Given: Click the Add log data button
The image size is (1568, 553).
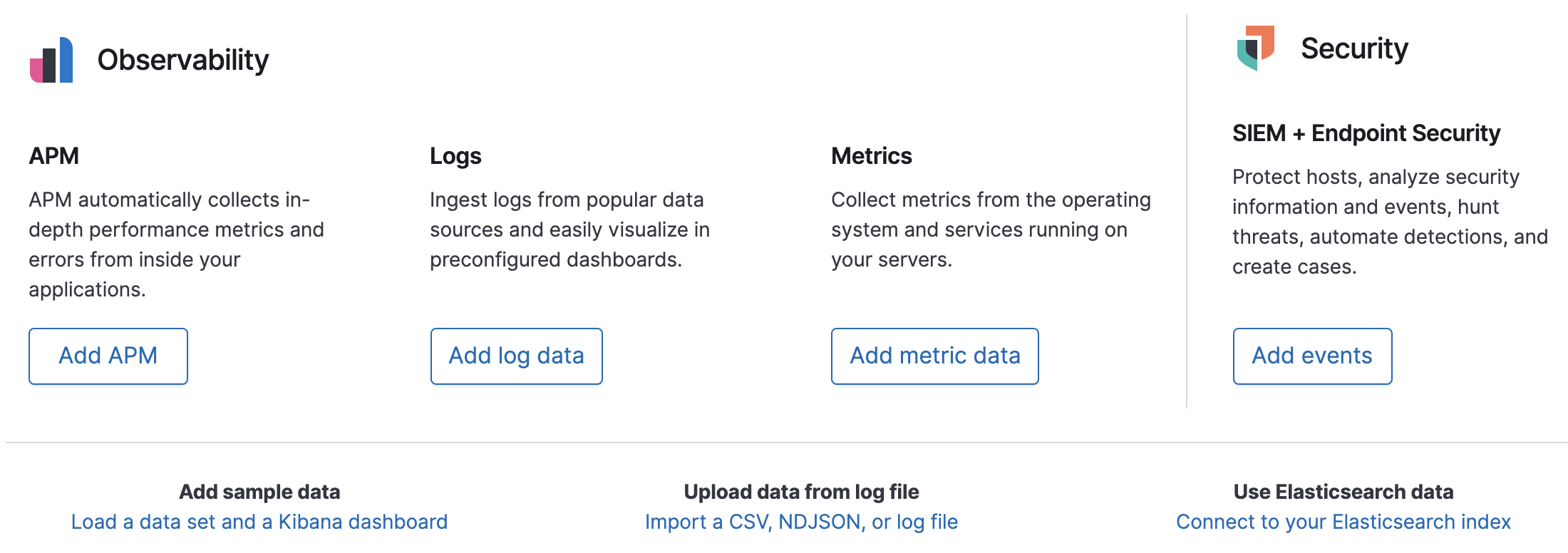Looking at the screenshot, I should tap(516, 356).
